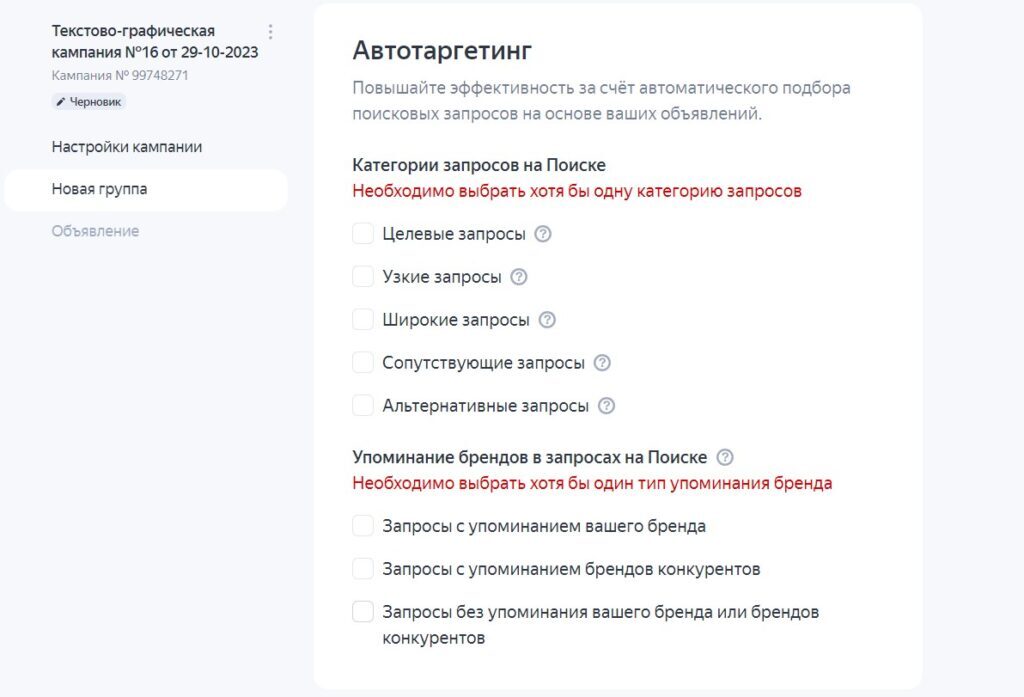Show help for Широкие запросы
Viewport: 1024px width, 697px height.
point(547,320)
